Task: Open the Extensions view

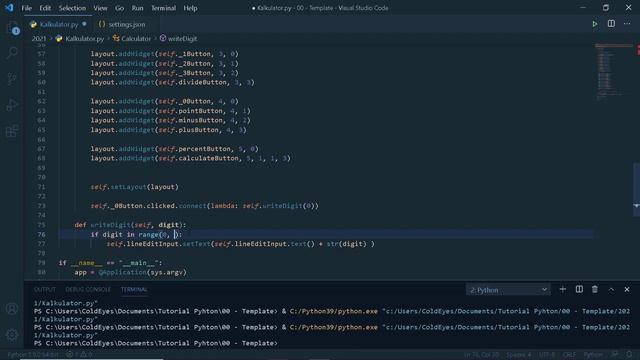Action: tap(12, 131)
